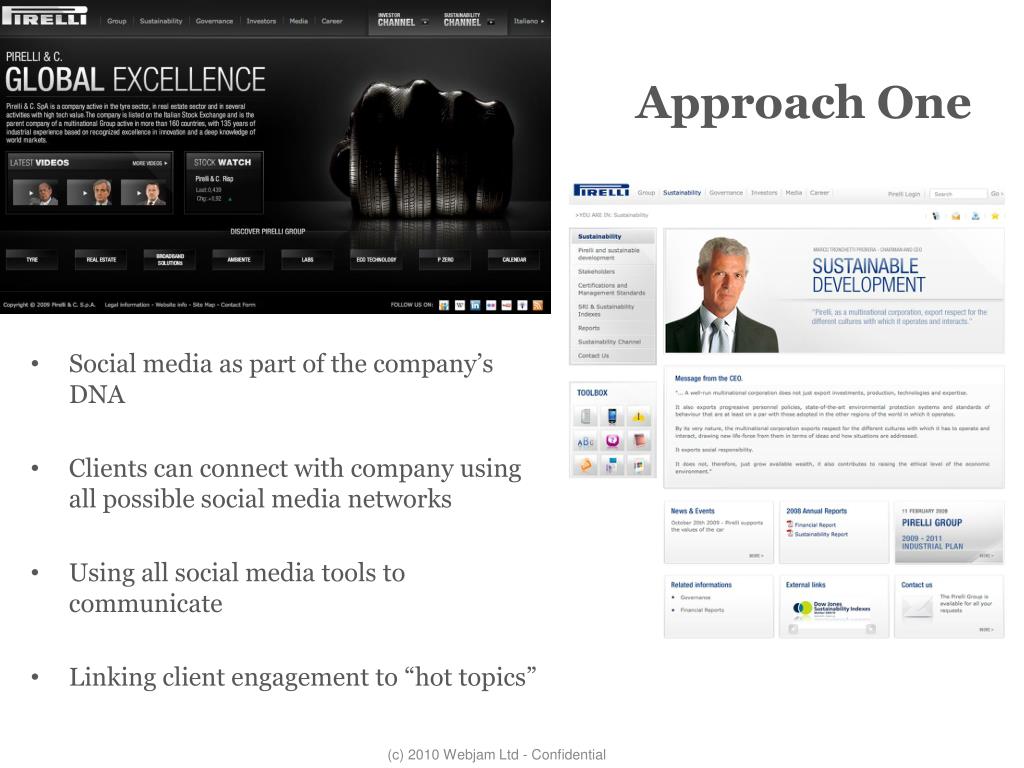Select Sustainability tab on white page

[x=682, y=193]
